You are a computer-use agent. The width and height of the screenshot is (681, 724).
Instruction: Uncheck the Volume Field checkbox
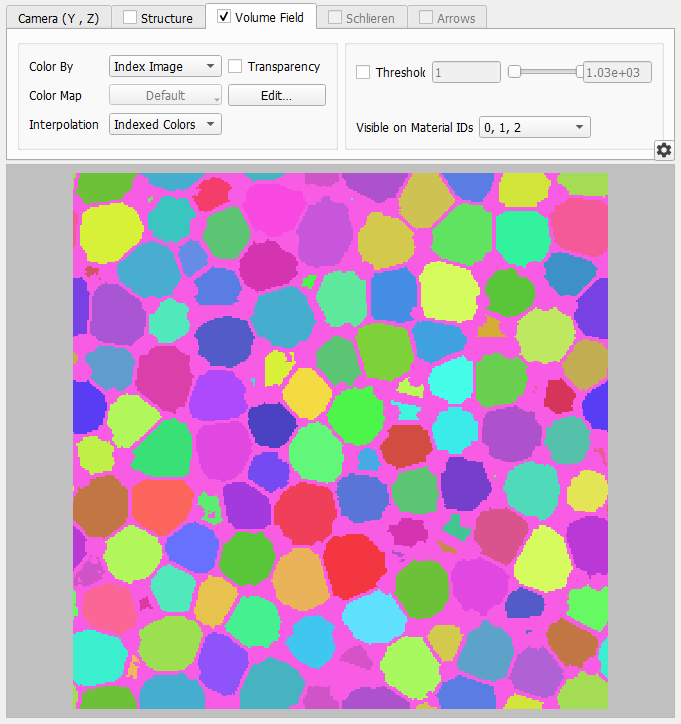point(224,17)
